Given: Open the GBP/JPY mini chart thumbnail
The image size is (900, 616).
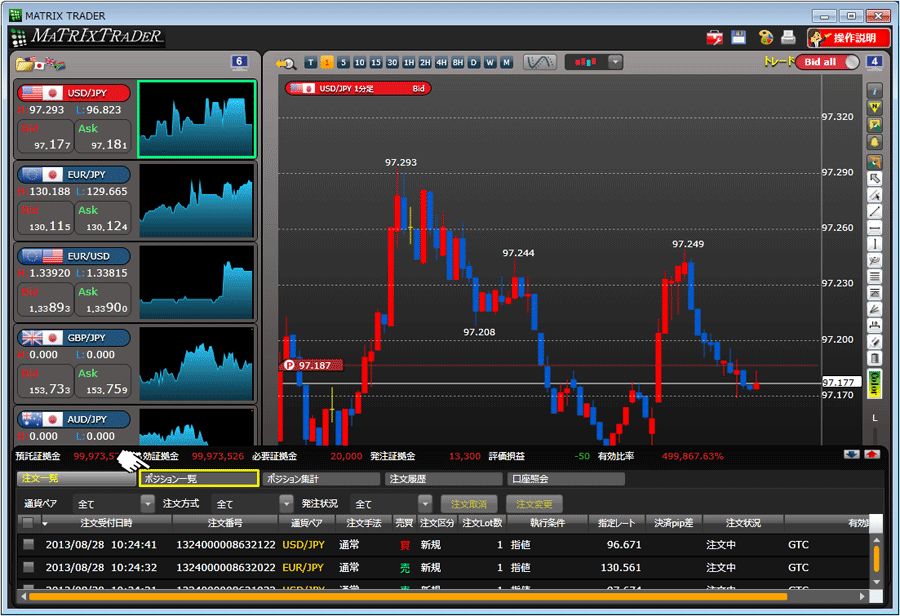Looking at the screenshot, I should coord(197,364).
